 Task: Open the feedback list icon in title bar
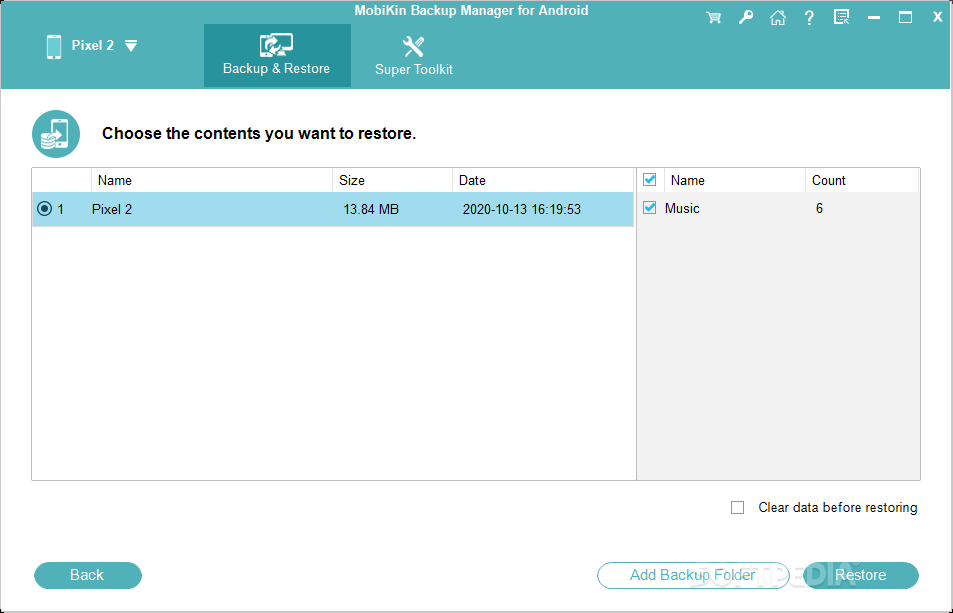(841, 17)
